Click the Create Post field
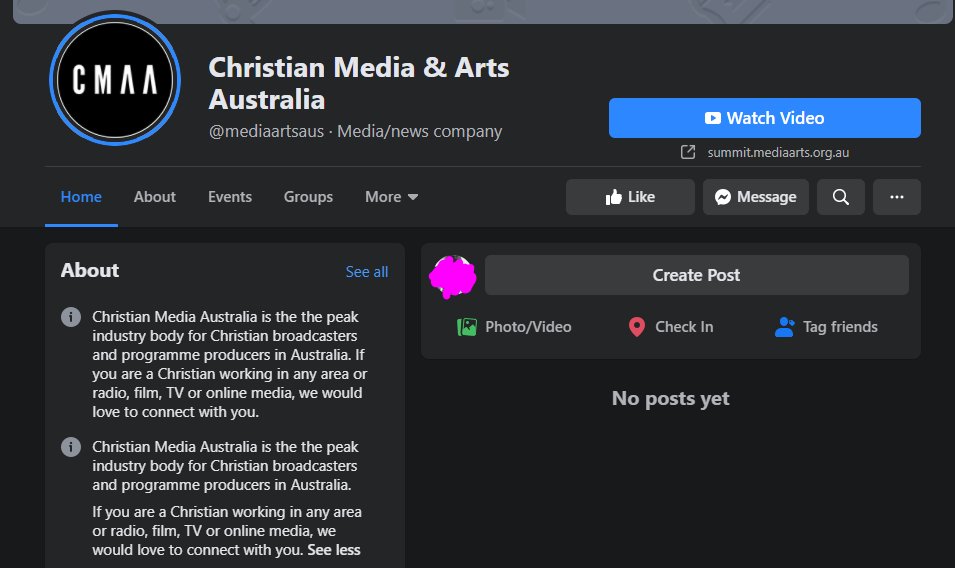Screen dimensions: 955x568 pos(696,275)
